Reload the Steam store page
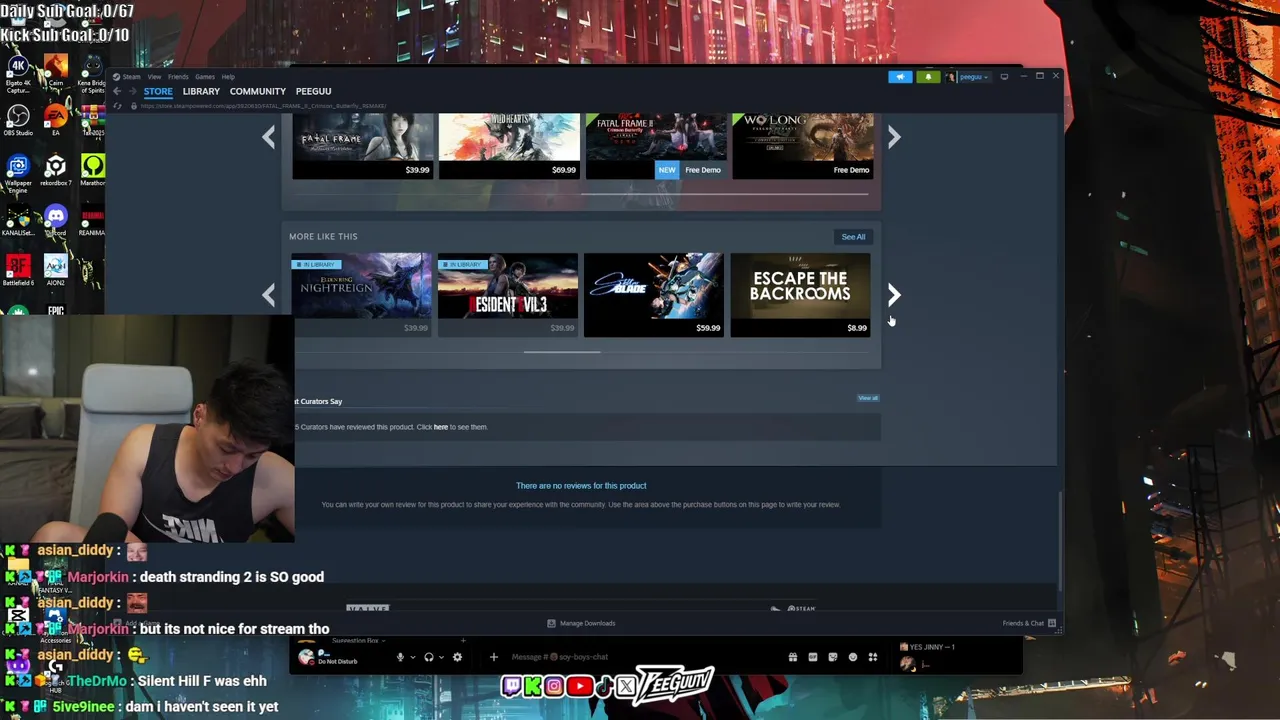Image resolution: width=1280 pixels, height=720 pixels. coord(117,106)
